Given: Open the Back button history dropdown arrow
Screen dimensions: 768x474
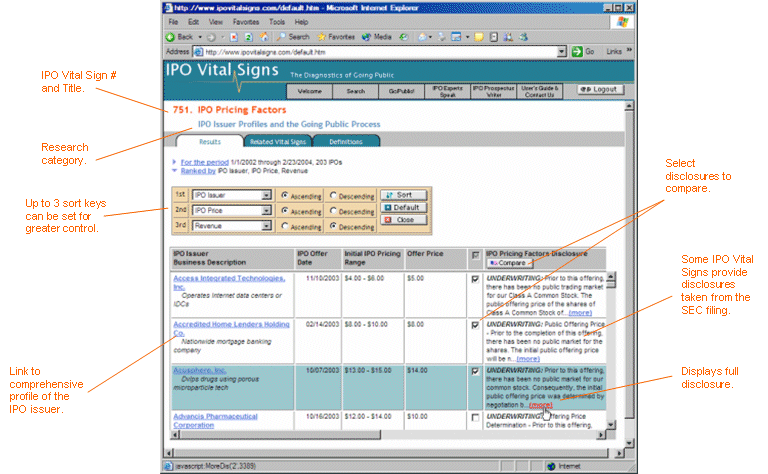Looking at the screenshot, I should (200, 37).
